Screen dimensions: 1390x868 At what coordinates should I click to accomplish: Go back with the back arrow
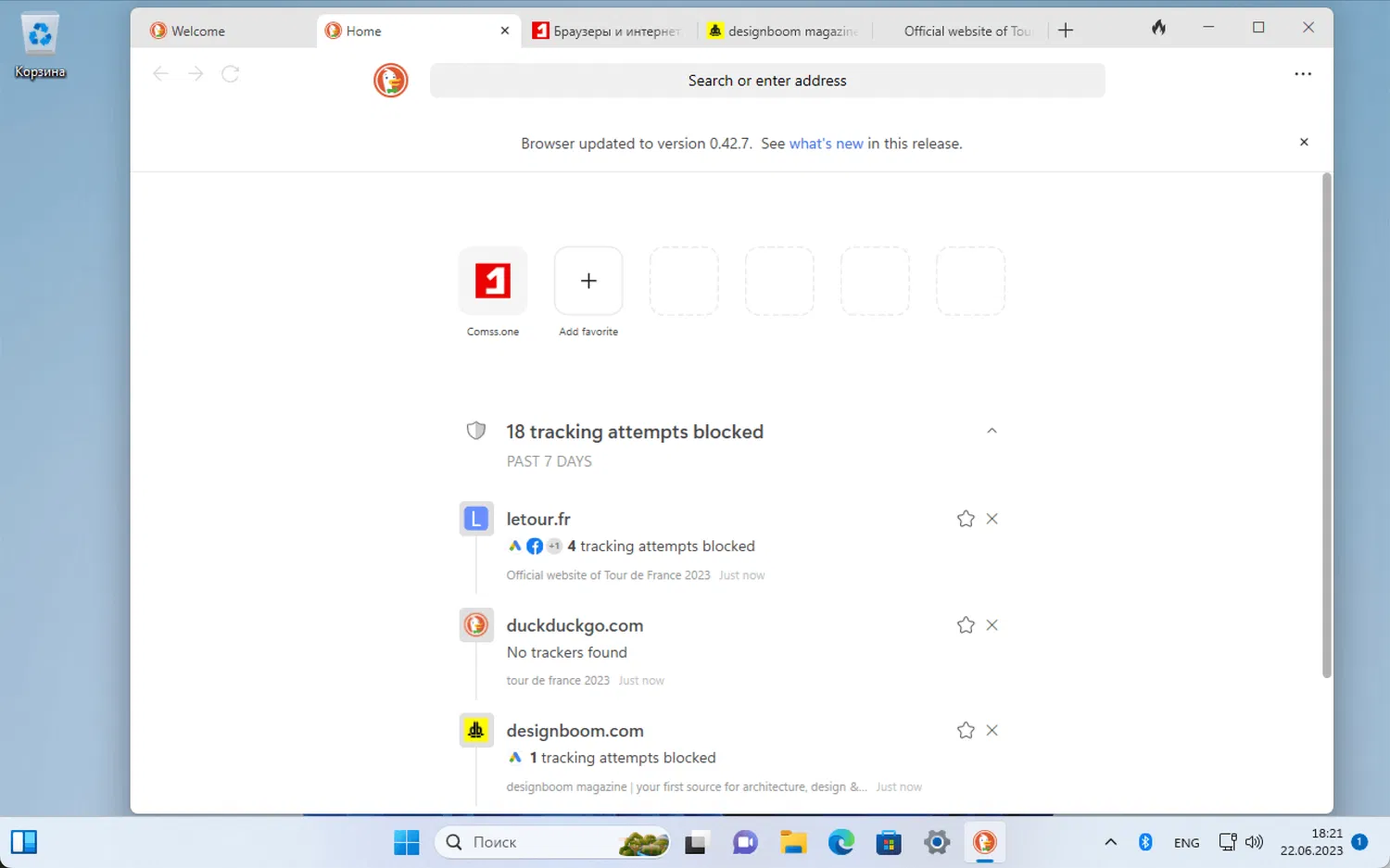coord(160,74)
